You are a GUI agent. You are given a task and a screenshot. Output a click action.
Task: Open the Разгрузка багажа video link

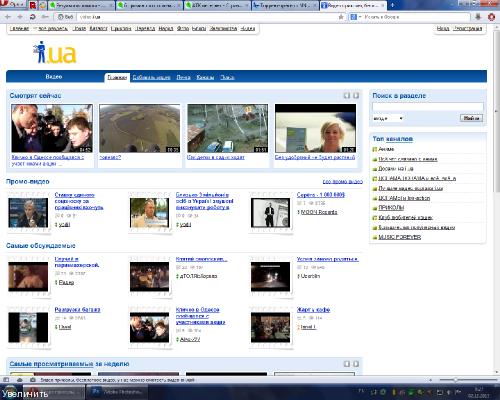[77, 310]
